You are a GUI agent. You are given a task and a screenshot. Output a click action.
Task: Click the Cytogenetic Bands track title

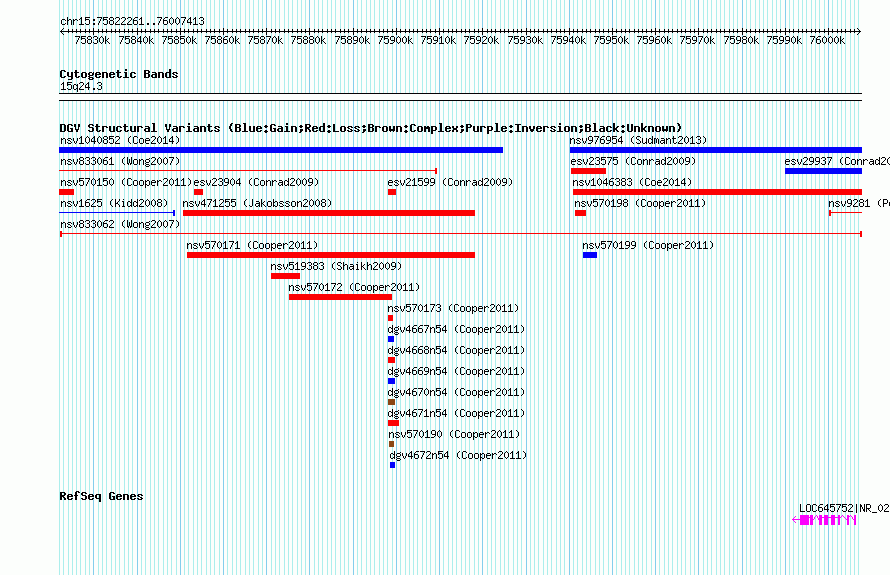click(x=119, y=74)
